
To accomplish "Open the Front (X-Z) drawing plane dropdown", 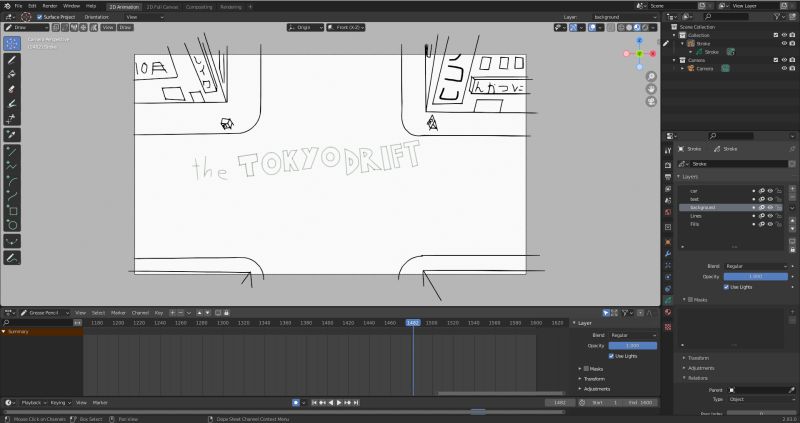I will (x=345, y=28).
